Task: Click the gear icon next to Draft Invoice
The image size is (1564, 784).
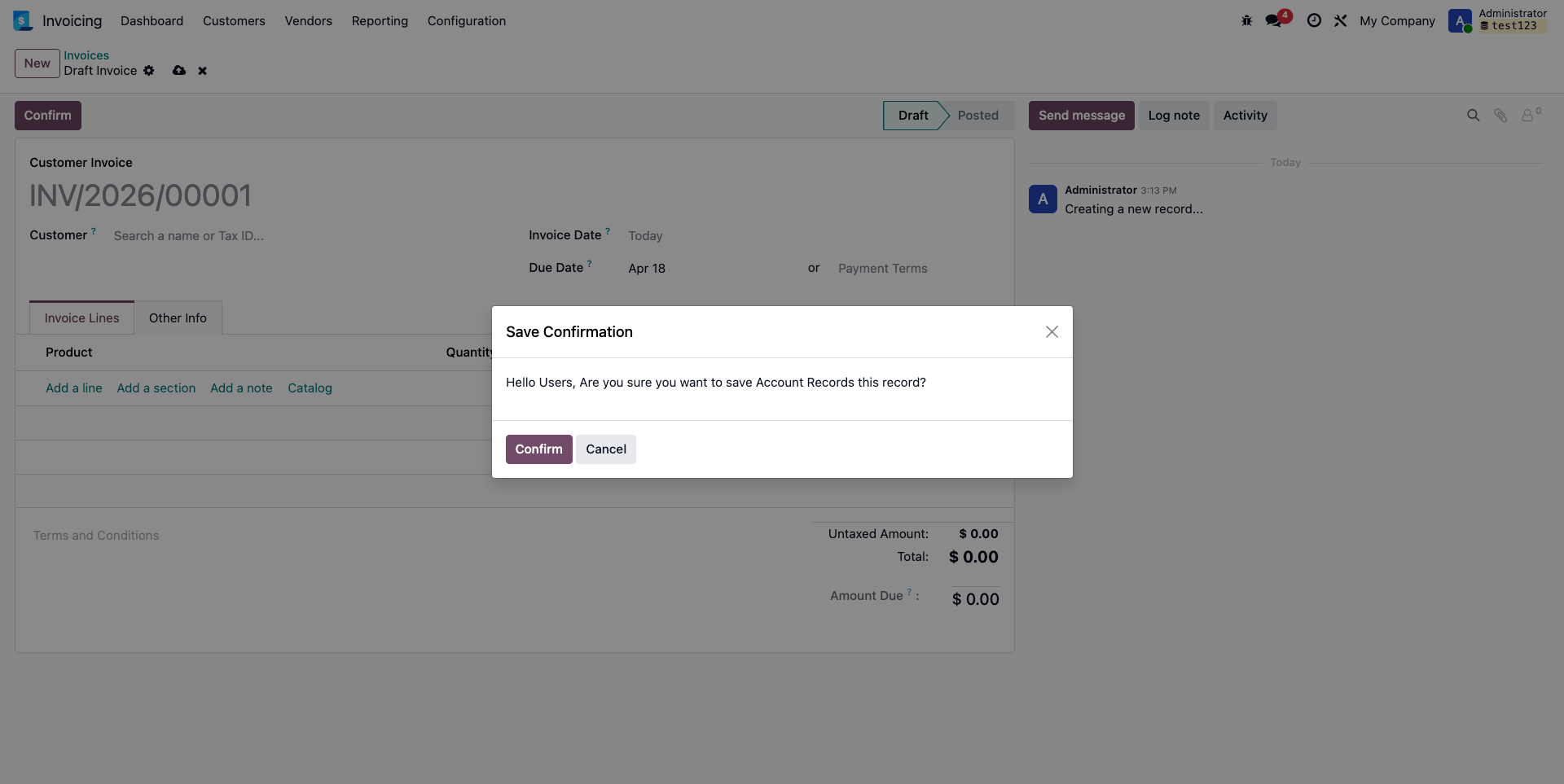Action: point(148,71)
